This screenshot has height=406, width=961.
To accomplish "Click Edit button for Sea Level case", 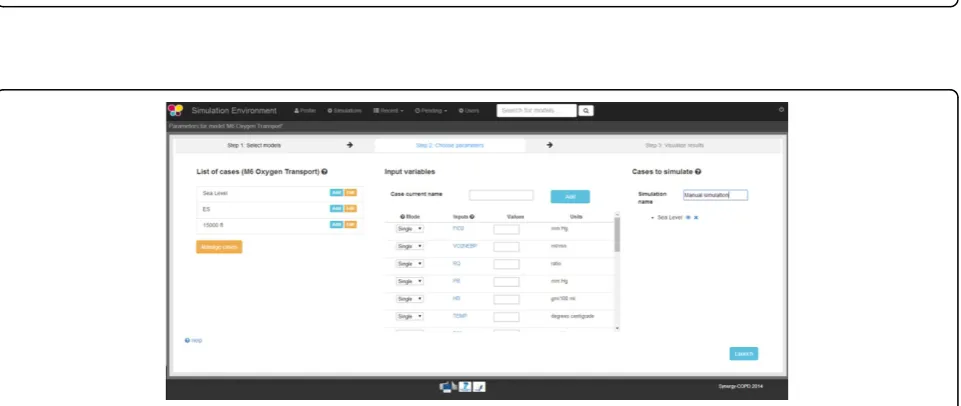I will point(351,193).
